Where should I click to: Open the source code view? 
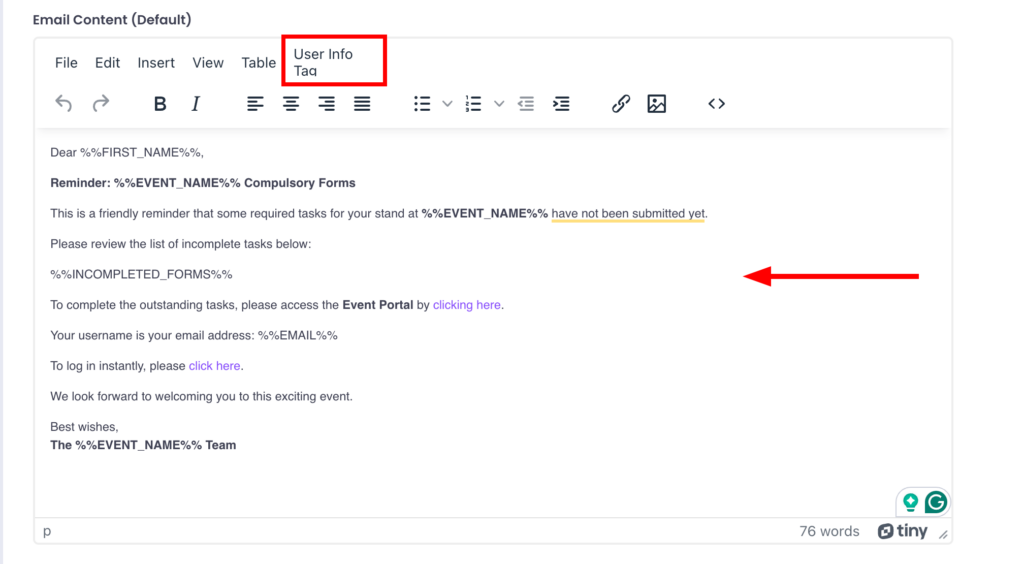pos(717,104)
